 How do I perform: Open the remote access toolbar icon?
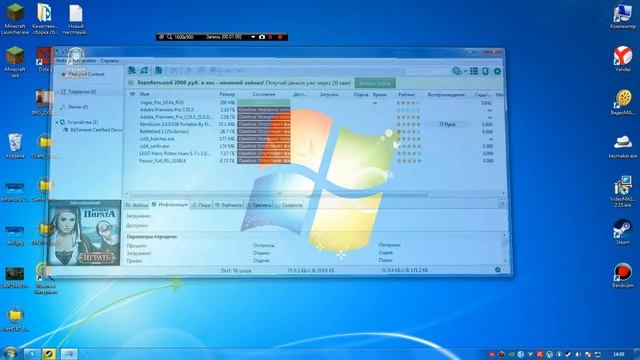(x=457, y=71)
